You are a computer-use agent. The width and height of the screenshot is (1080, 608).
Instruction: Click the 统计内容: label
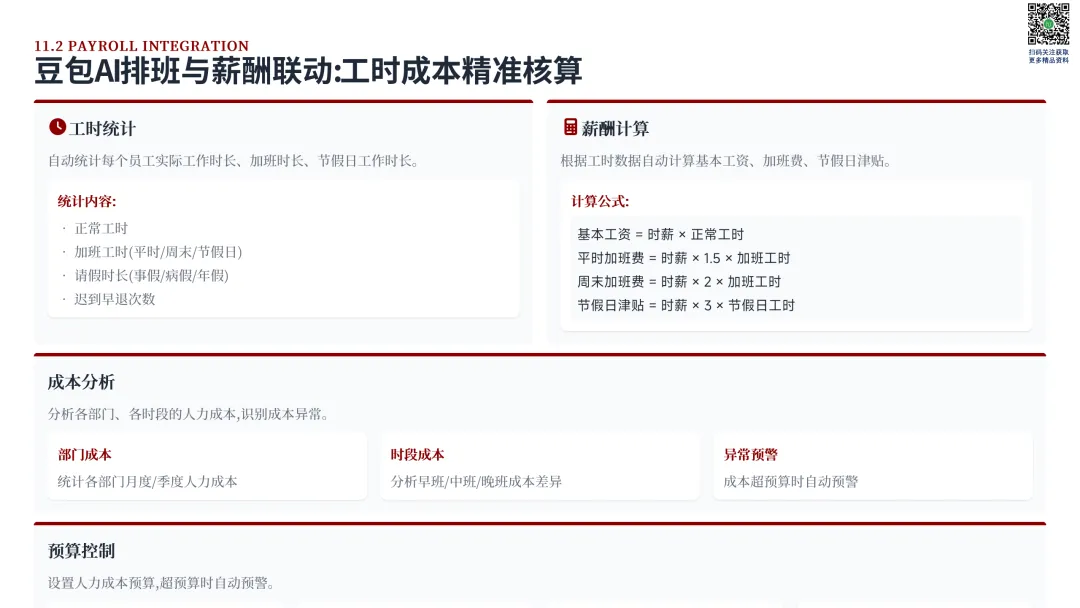(x=87, y=202)
